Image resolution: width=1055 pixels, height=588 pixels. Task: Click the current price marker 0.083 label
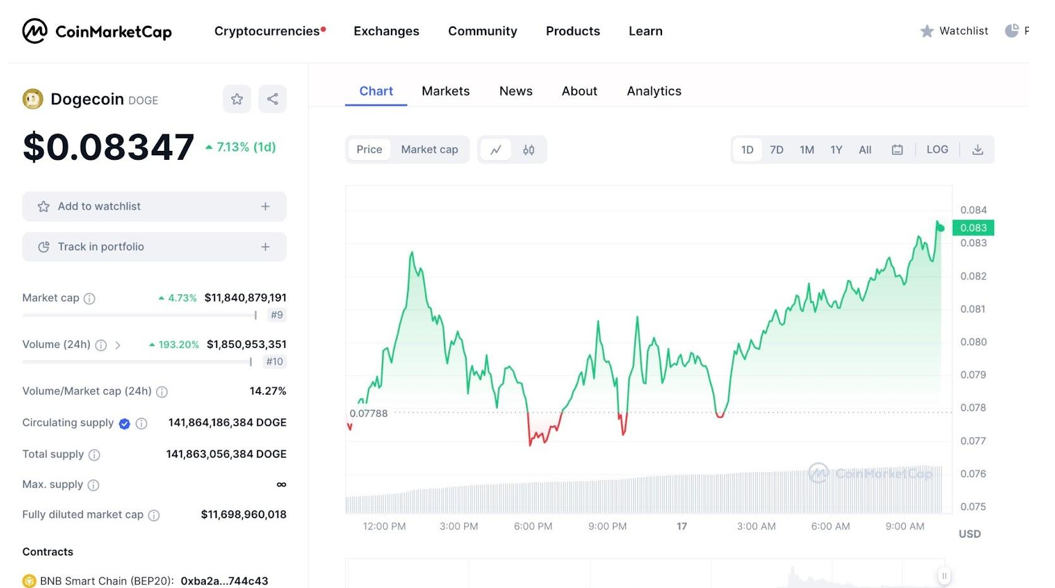[973, 227]
